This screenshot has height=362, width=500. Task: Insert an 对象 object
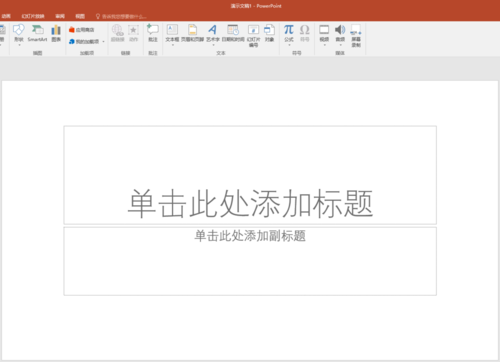click(x=269, y=33)
